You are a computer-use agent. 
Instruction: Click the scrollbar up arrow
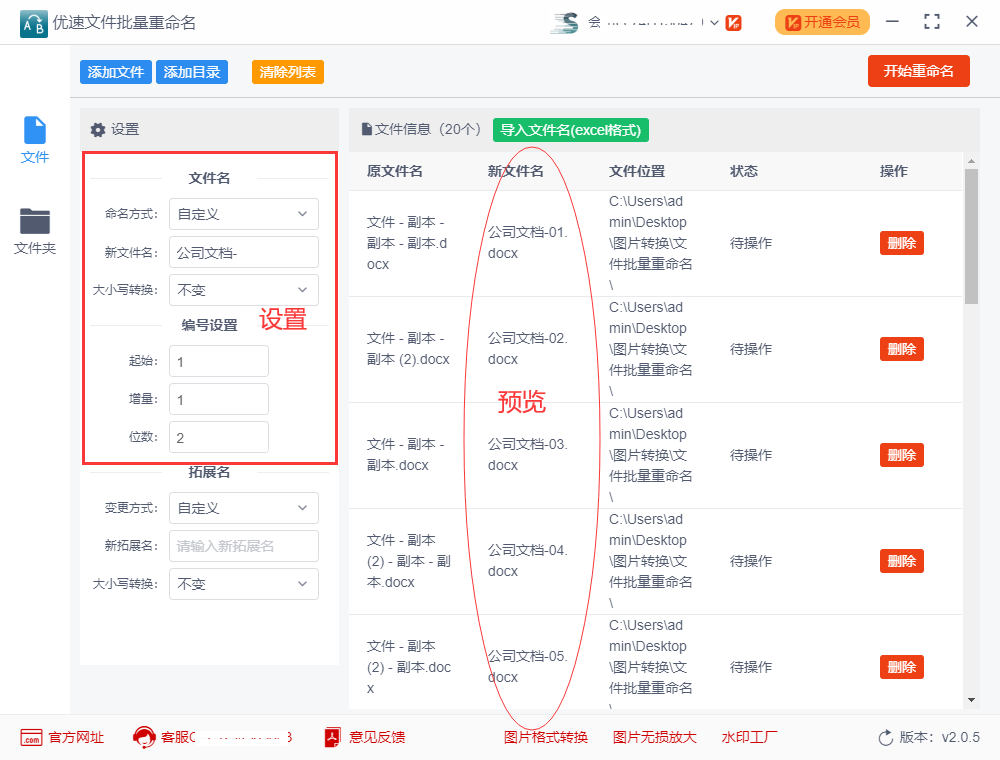point(971,161)
